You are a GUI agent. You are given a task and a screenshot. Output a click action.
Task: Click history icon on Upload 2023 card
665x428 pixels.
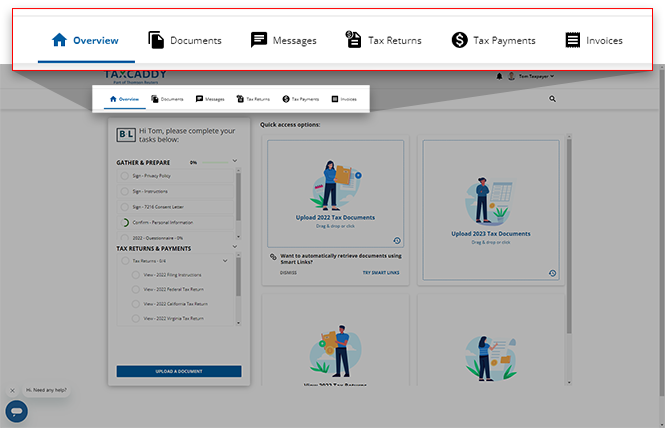pos(552,273)
